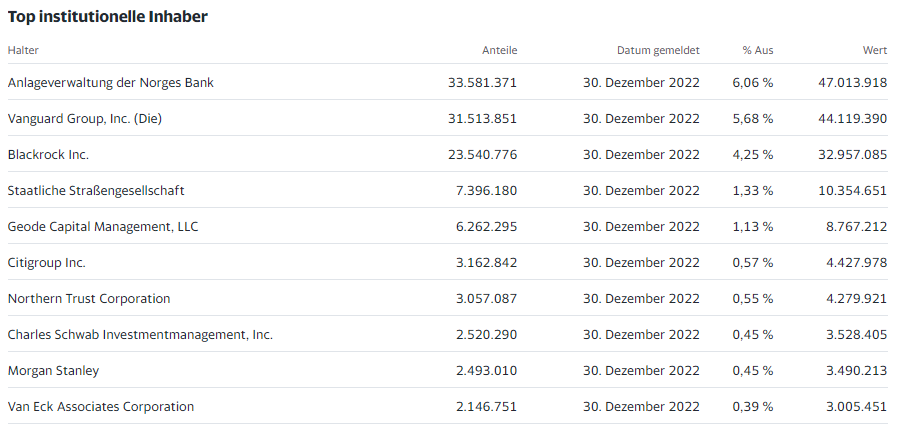The image size is (908, 426).
Task: Click the Anteile column header
Action: 500,50
